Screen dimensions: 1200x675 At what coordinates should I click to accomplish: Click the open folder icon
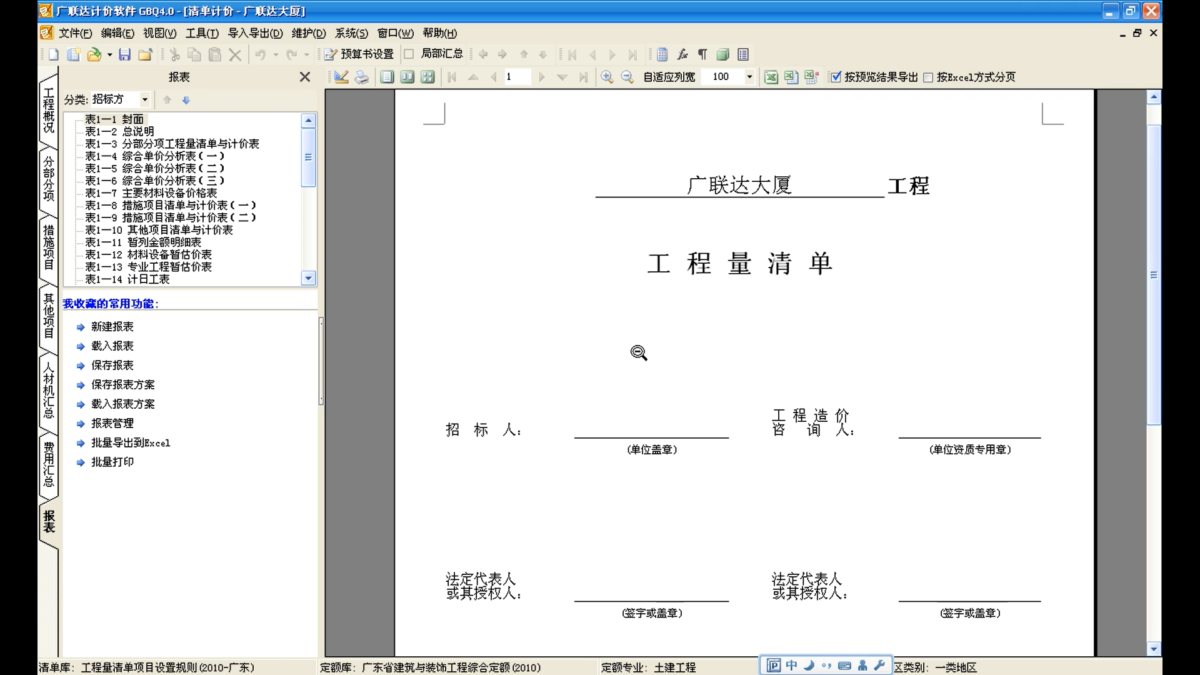point(94,55)
